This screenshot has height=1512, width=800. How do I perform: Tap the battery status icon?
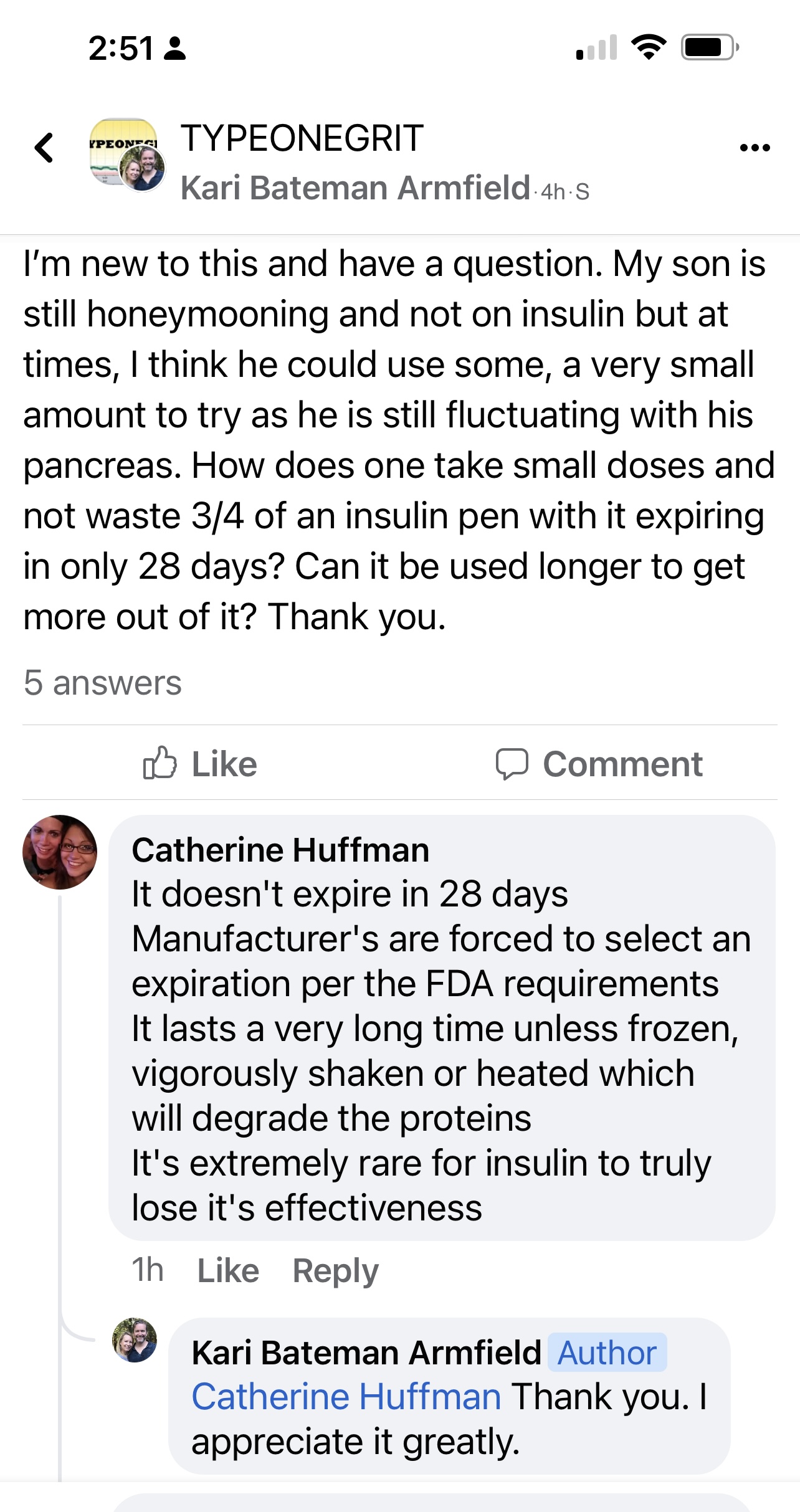click(710, 47)
